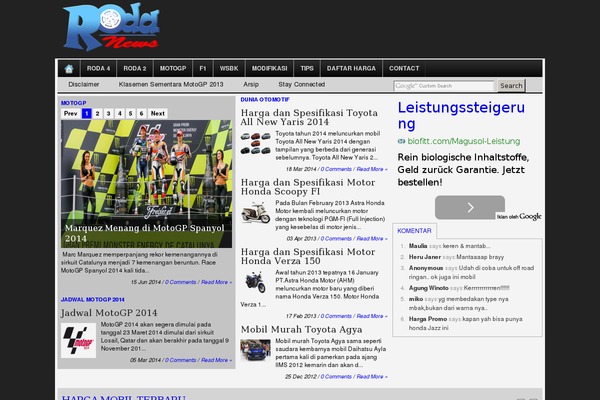Open DAFTAR HARGA menu item
600x400 pixels.
pyautogui.click(x=351, y=69)
